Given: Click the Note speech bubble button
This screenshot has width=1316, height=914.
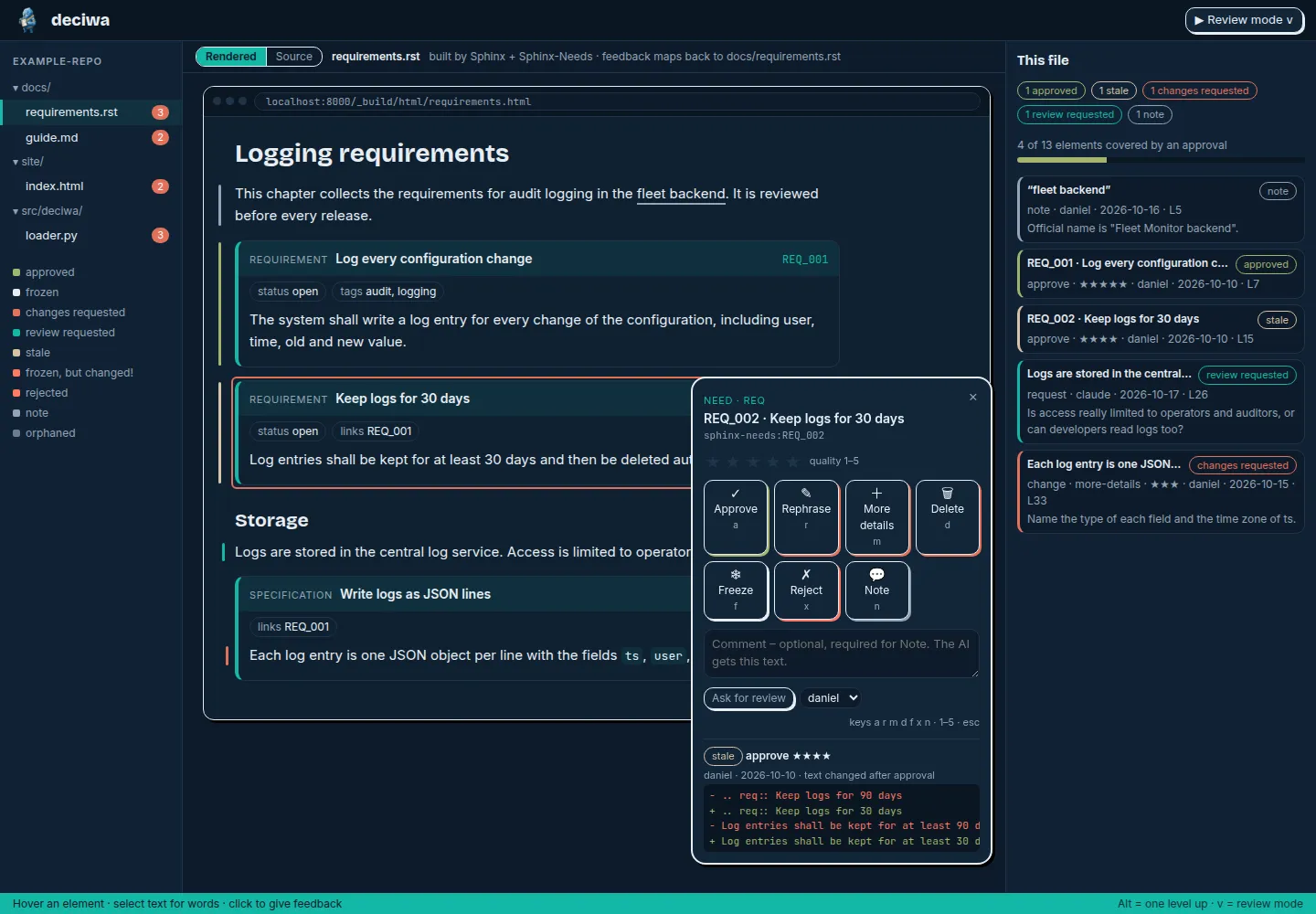Looking at the screenshot, I should point(876,590).
